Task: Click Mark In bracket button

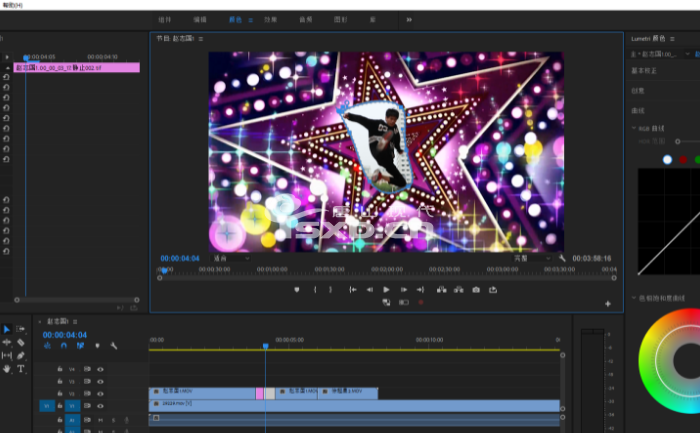Action: coord(315,290)
